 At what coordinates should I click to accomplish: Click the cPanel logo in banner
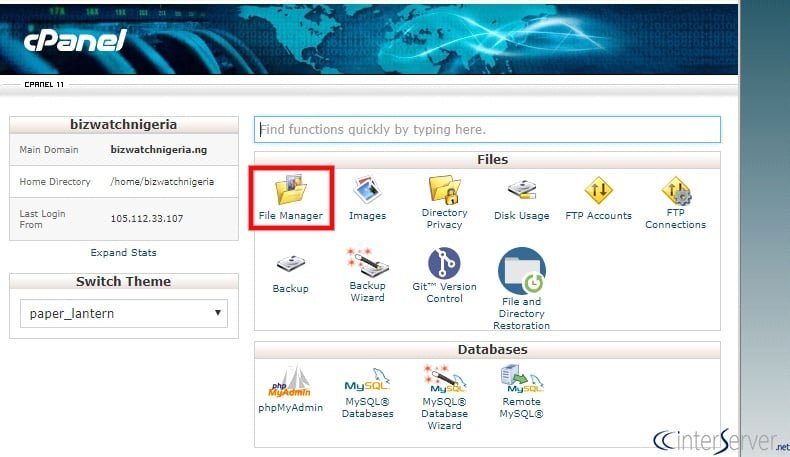pyautogui.click(x=75, y=42)
